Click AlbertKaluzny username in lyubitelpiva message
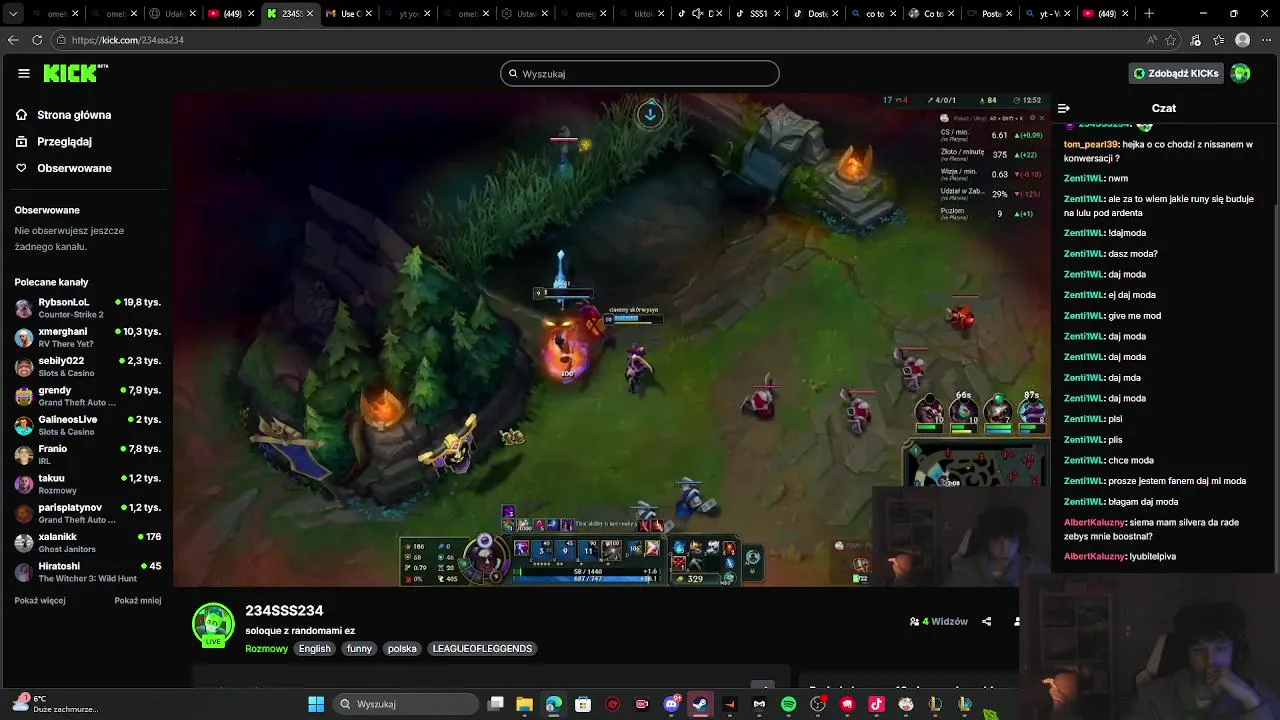Viewport: 1280px width, 720px height. click(1094, 556)
